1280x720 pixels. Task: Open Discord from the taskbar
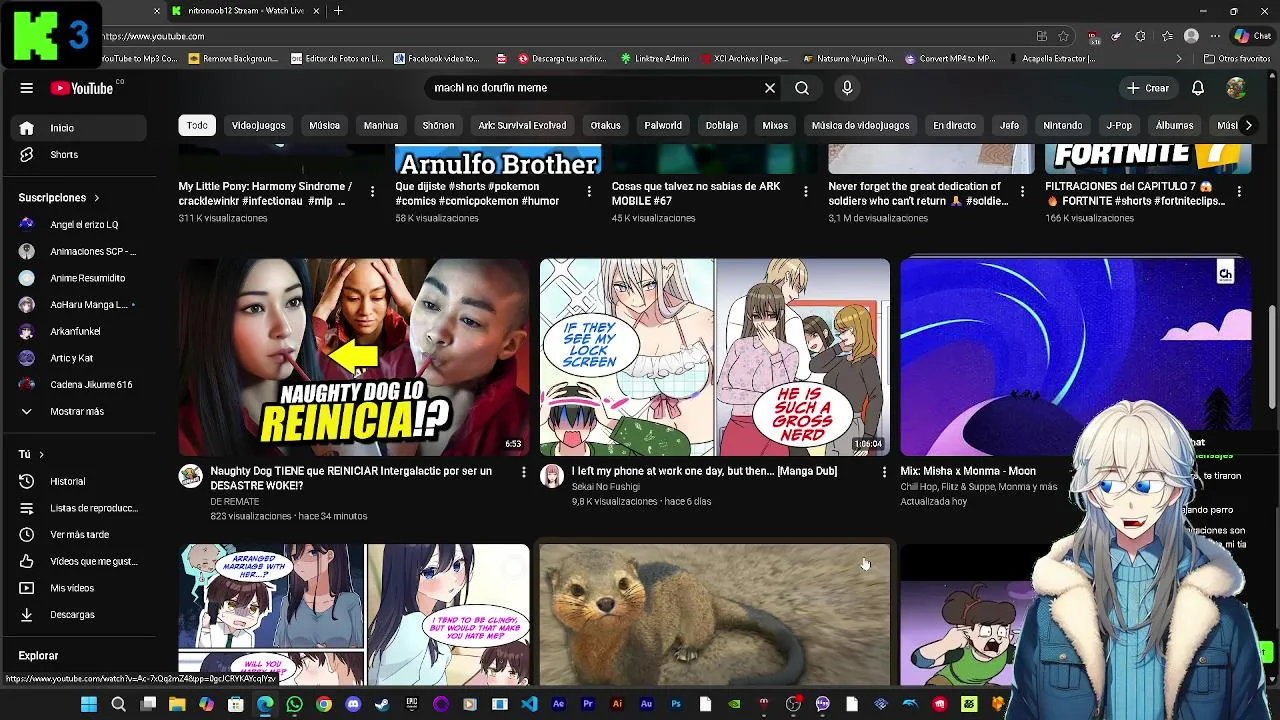pyautogui.click(x=353, y=705)
